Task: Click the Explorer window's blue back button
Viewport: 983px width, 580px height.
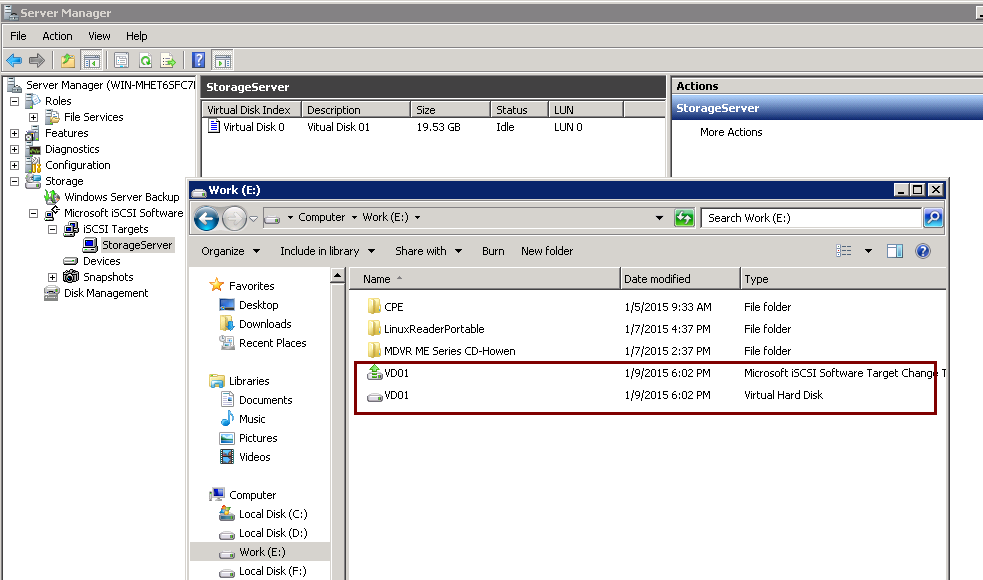Action: coord(206,218)
